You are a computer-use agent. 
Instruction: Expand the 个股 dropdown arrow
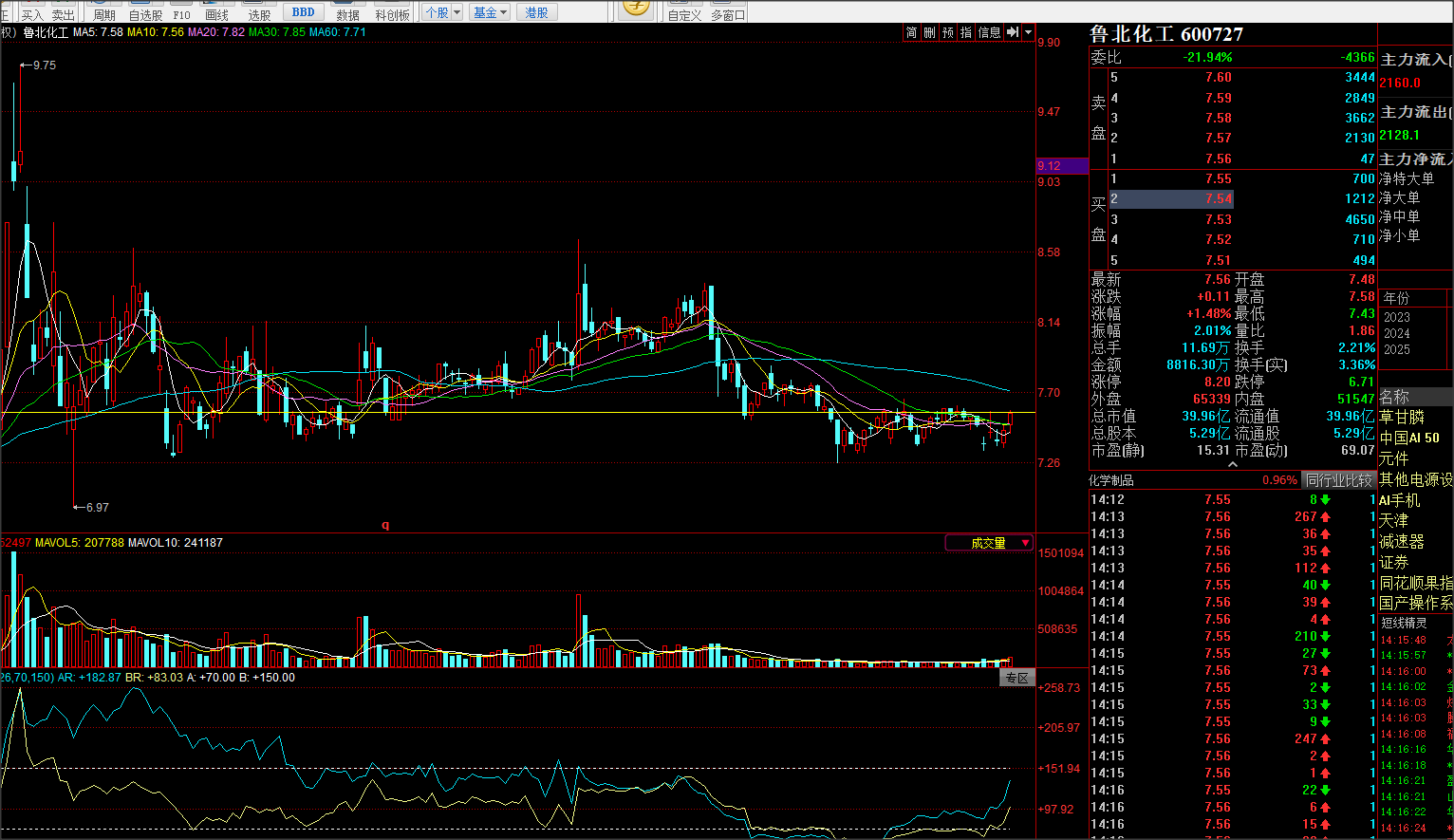[x=457, y=12]
